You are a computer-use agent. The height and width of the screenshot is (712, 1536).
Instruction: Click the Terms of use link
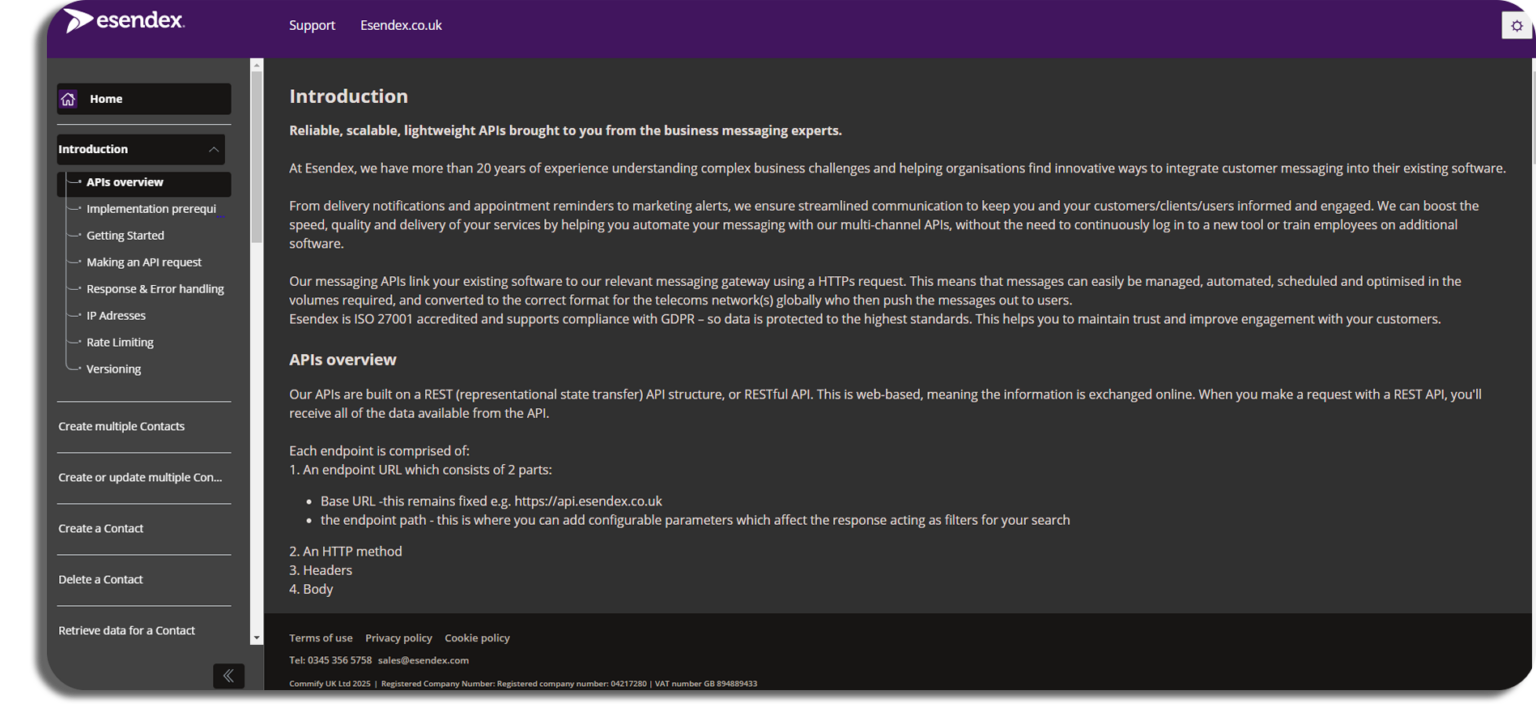pos(320,638)
